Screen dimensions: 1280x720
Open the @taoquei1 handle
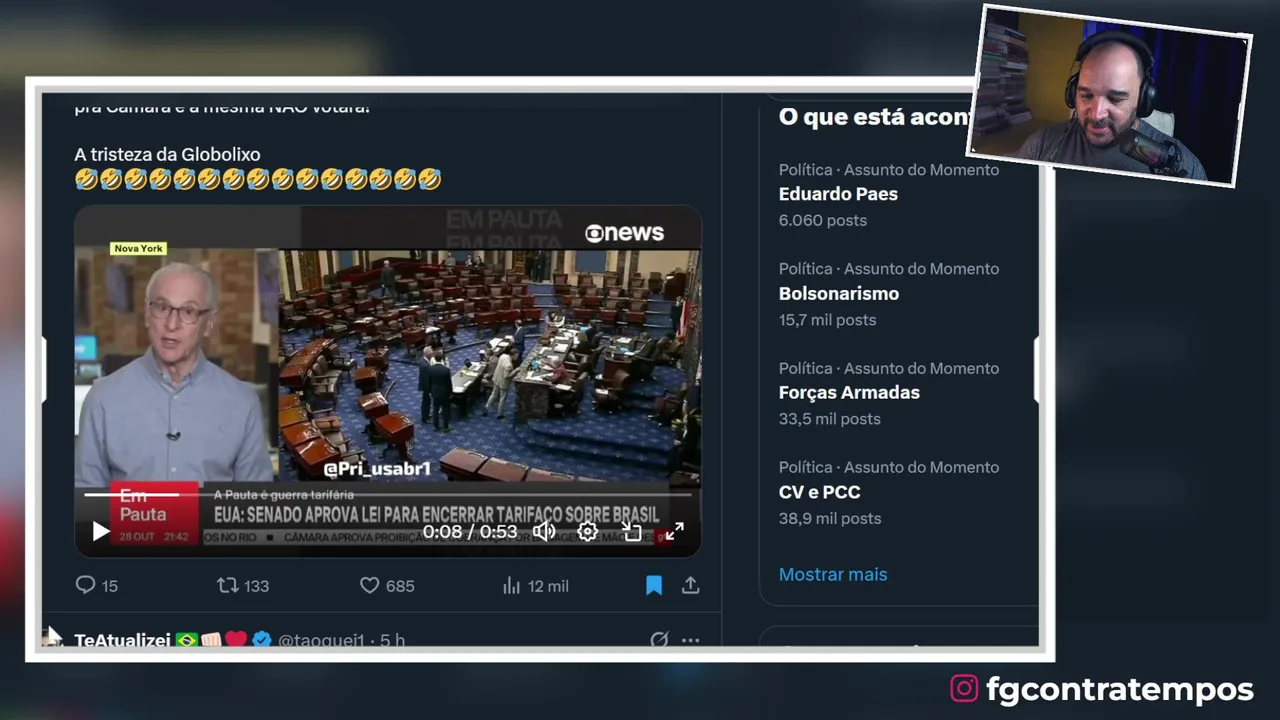tap(321, 640)
